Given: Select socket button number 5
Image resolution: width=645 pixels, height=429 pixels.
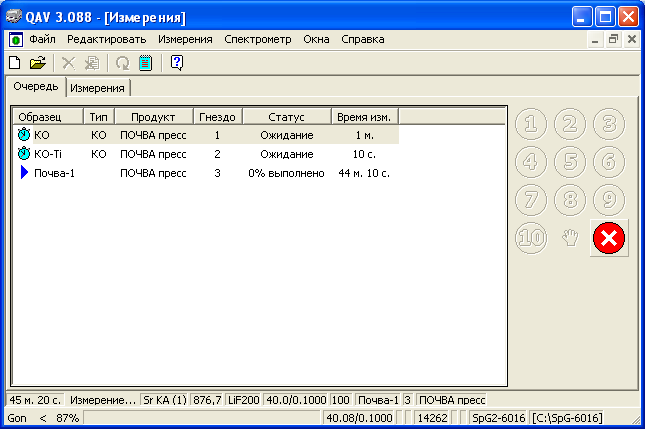Looking at the screenshot, I should click(x=570, y=162).
